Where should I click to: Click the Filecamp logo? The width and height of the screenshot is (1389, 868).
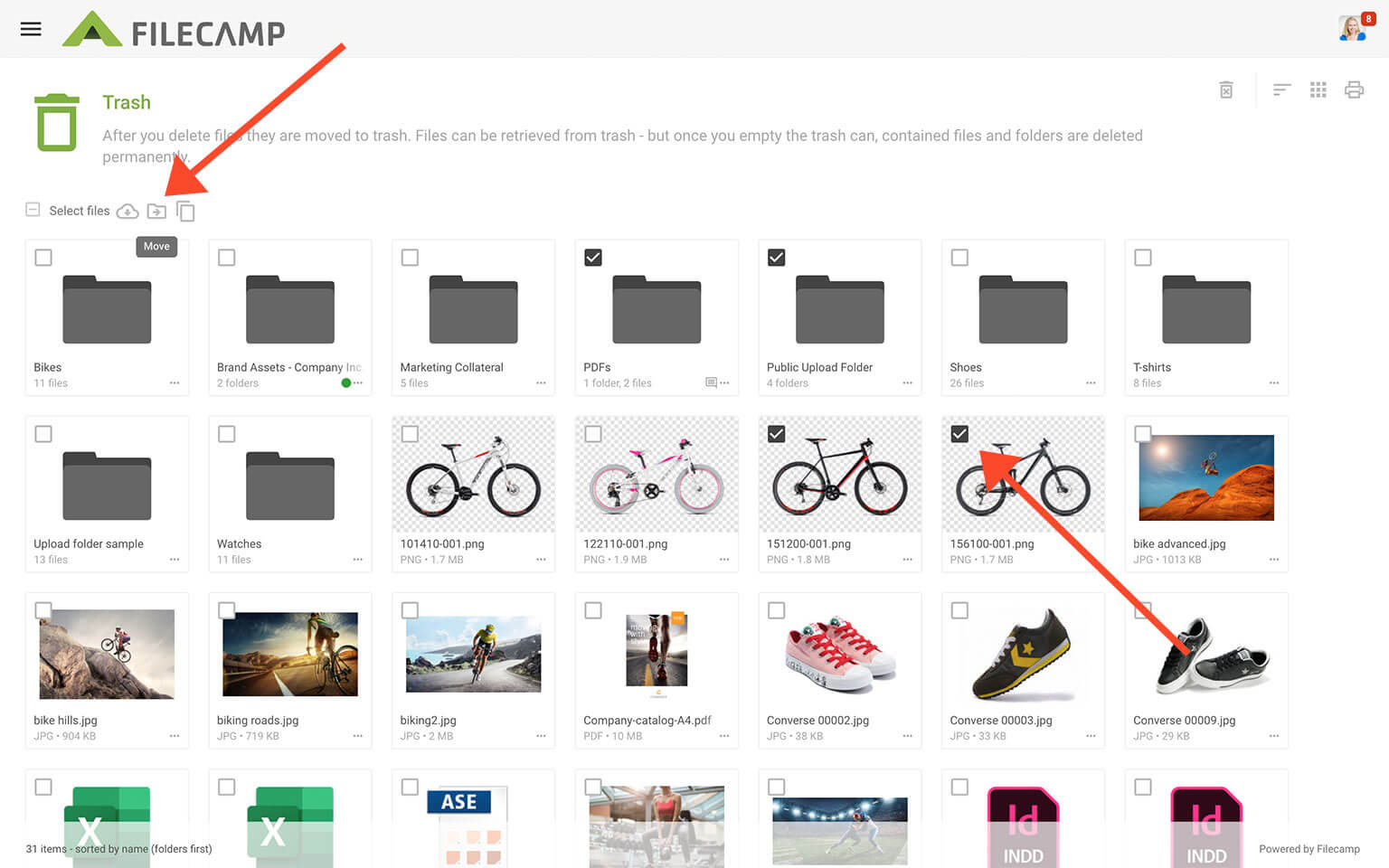174,30
